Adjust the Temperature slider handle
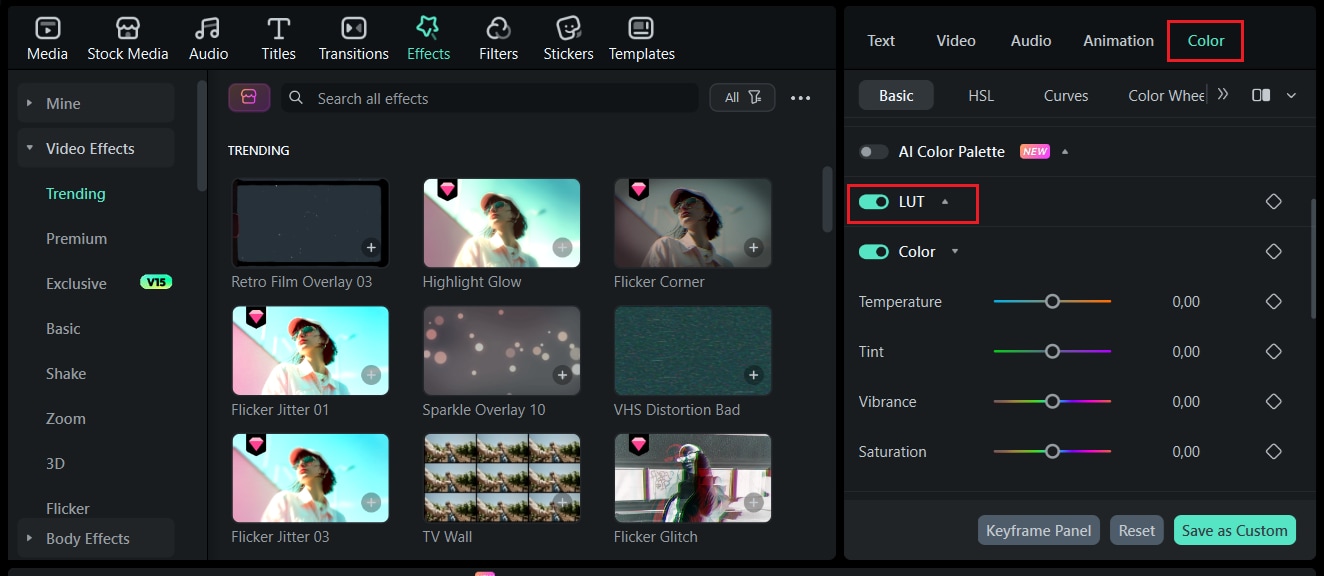Viewport: 1324px width, 576px height. [1052, 301]
